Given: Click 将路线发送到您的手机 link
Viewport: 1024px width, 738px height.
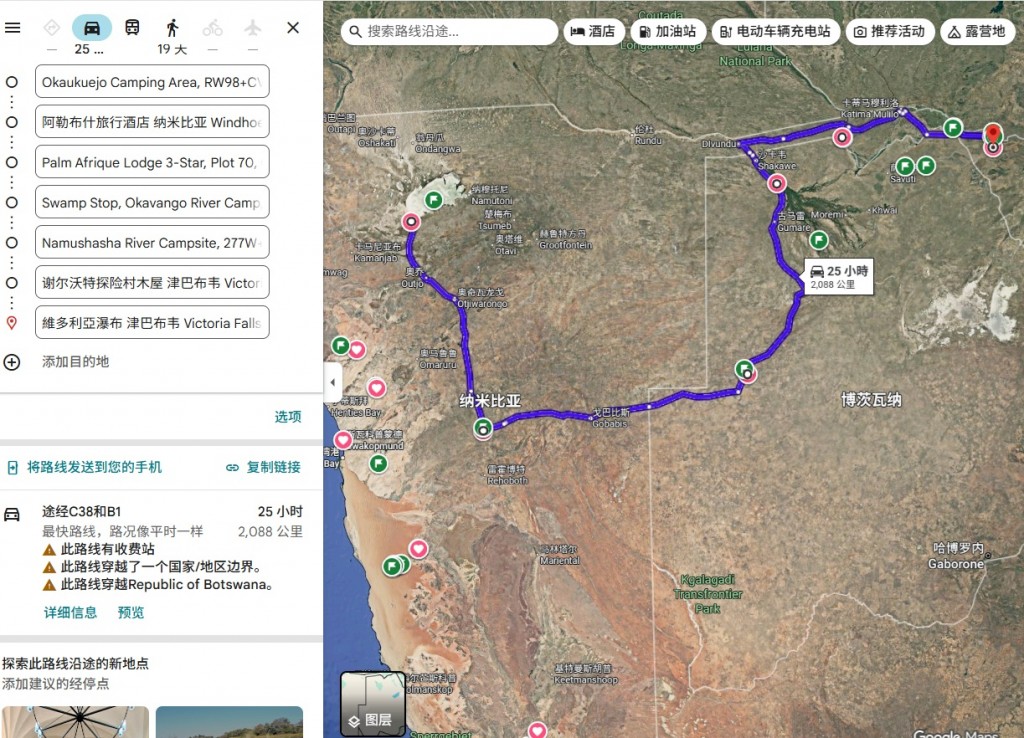Looking at the screenshot, I should click(85, 467).
